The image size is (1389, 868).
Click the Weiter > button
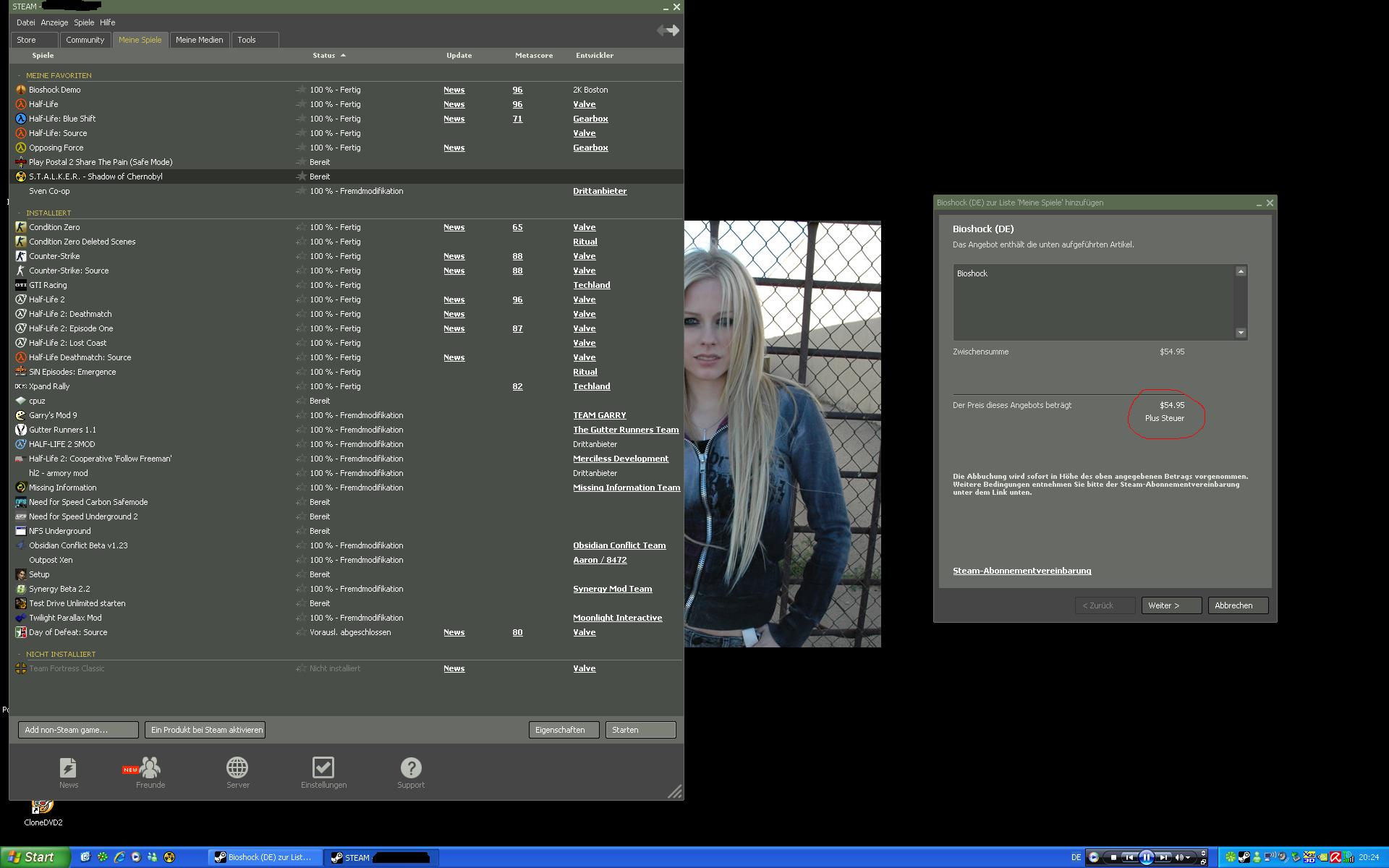click(x=1171, y=605)
